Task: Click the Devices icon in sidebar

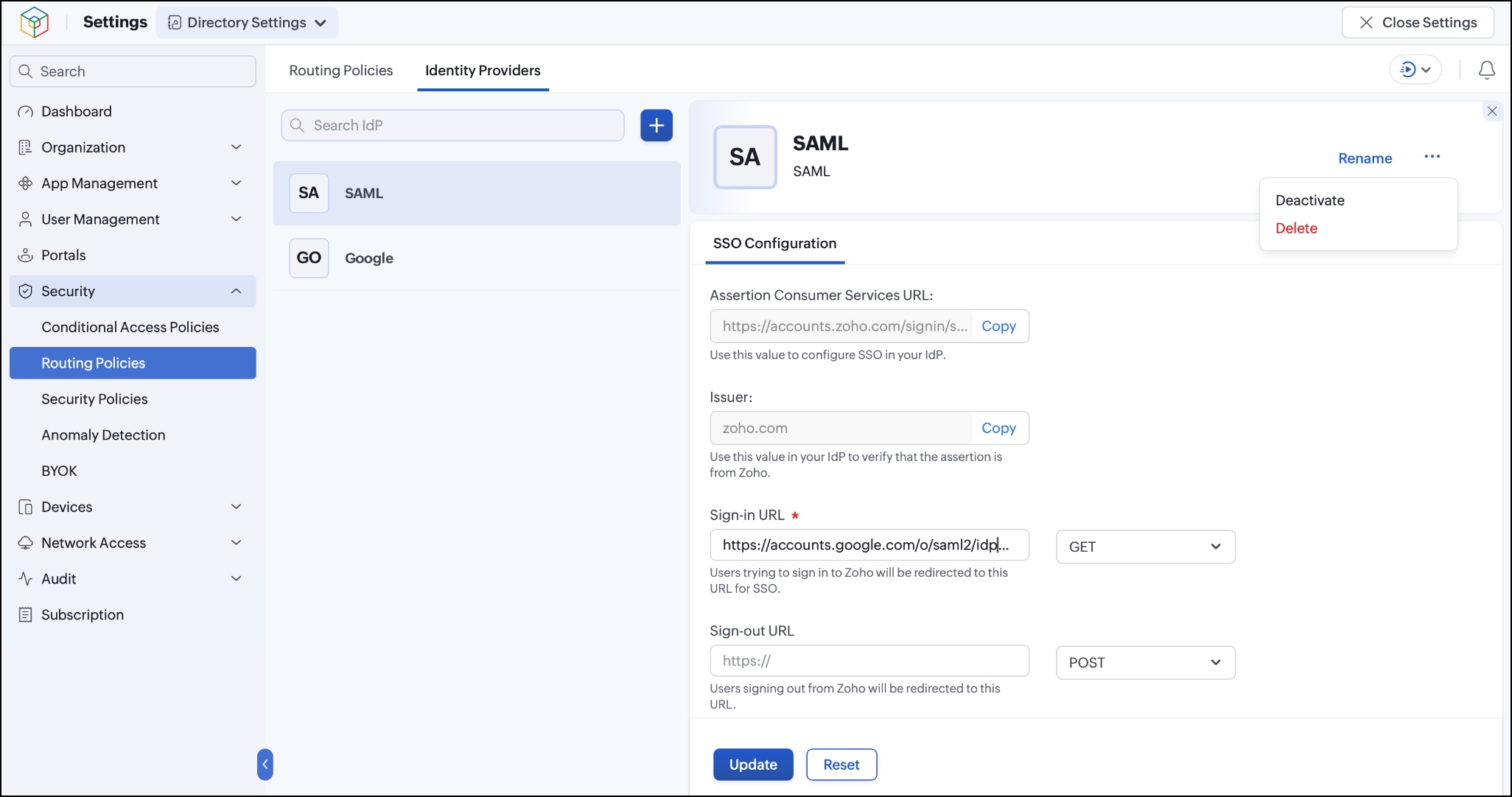Action: click(26, 508)
